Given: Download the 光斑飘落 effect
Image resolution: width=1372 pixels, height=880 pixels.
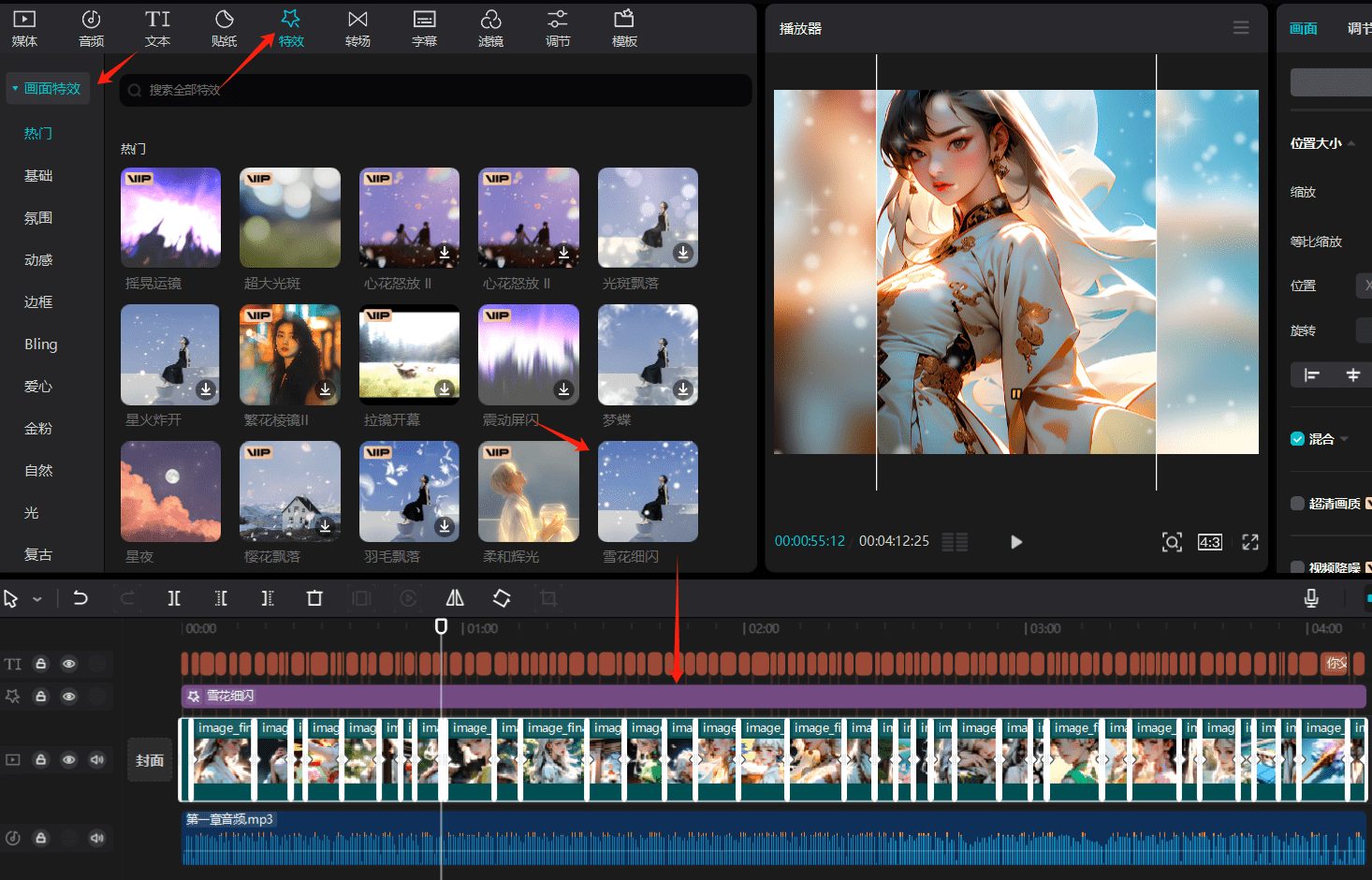Looking at the screenshot, I should [683, 253].
